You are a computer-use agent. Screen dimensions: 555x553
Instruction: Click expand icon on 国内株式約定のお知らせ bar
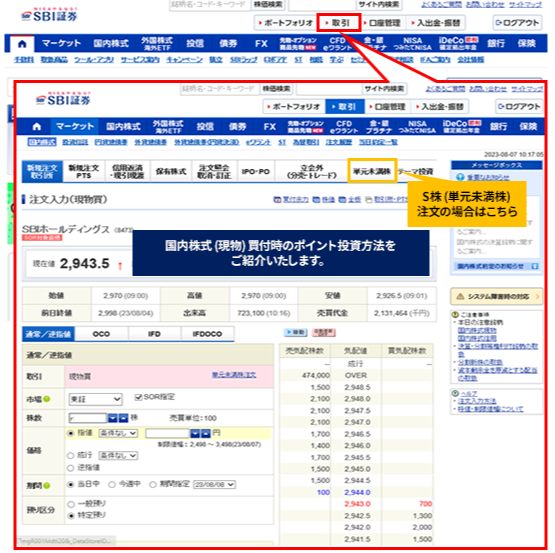pyautogui.click(x=535, y=266)
